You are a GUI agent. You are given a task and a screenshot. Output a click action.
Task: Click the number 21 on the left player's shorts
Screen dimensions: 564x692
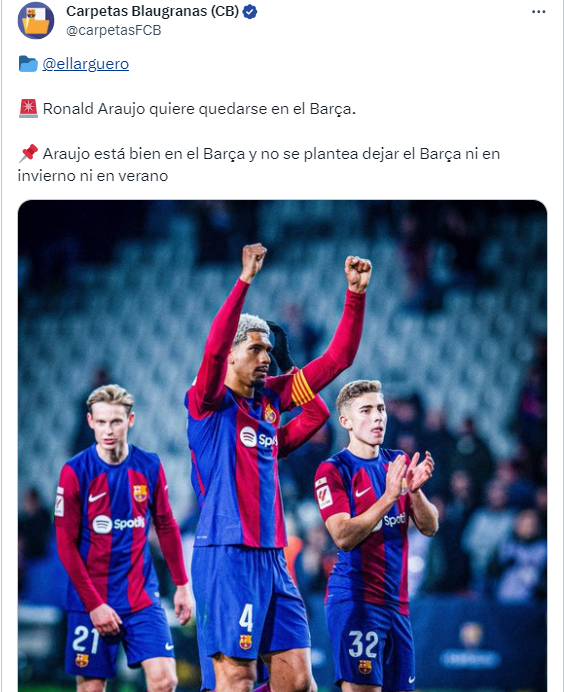86,639
